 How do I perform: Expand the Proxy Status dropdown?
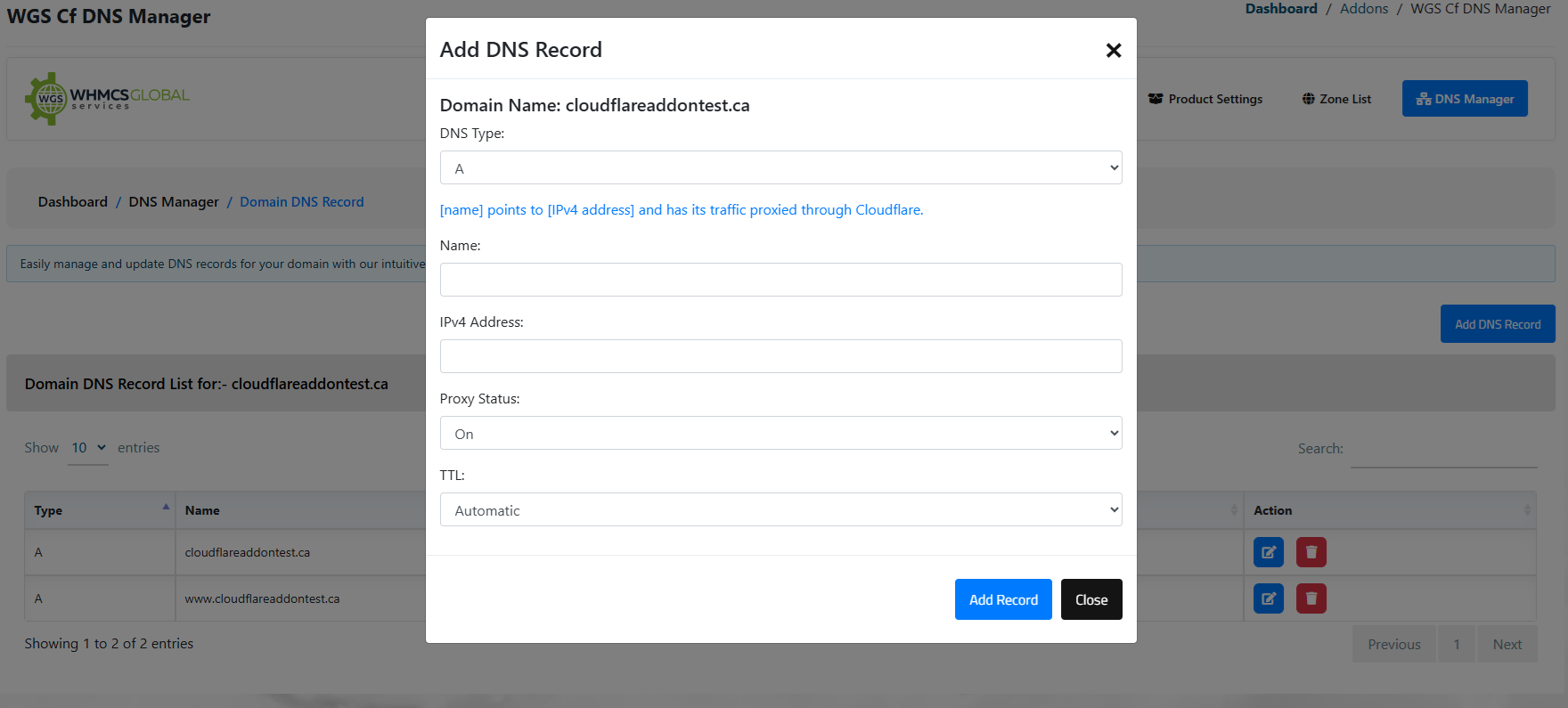tap(780, 434)
